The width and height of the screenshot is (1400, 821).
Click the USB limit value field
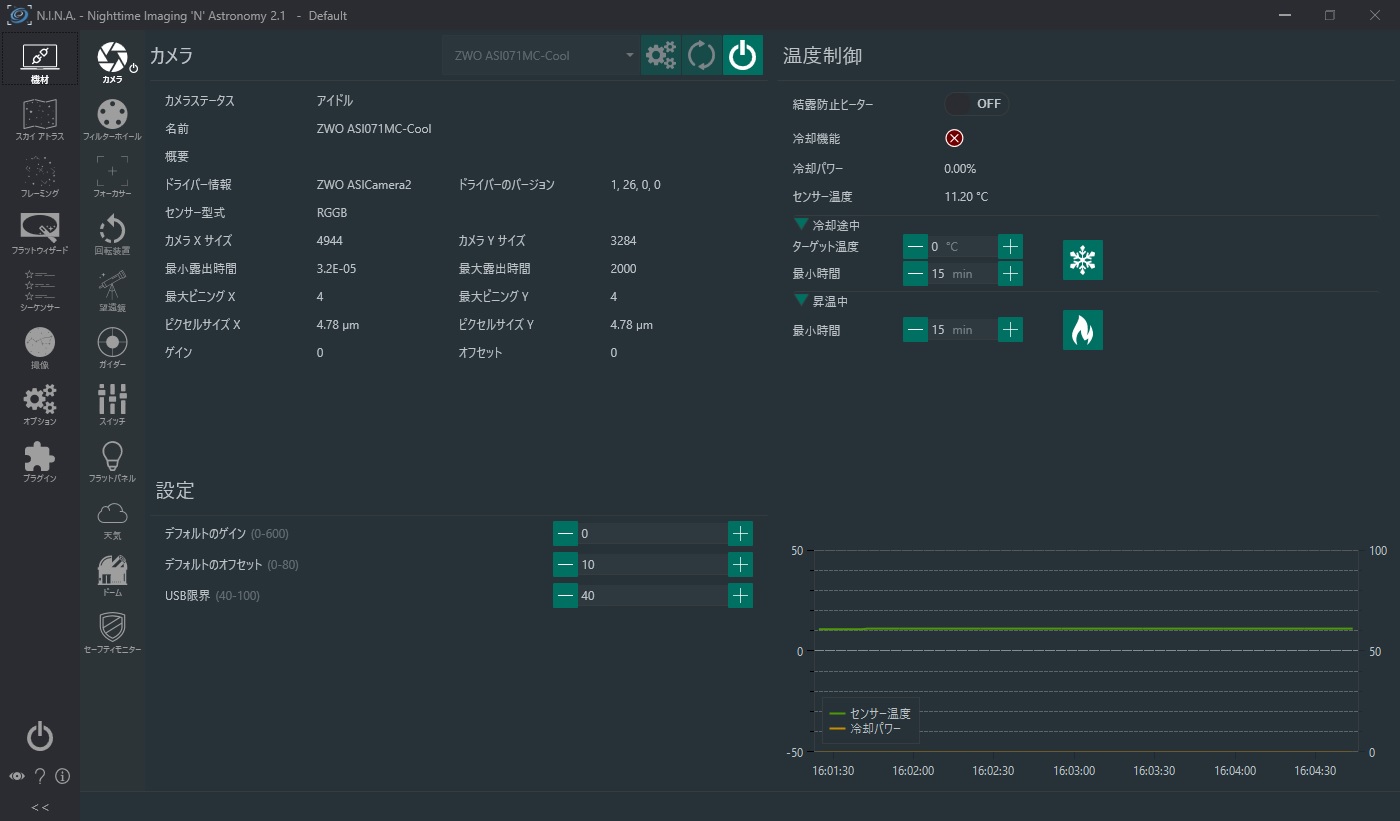tap(653, 596)
